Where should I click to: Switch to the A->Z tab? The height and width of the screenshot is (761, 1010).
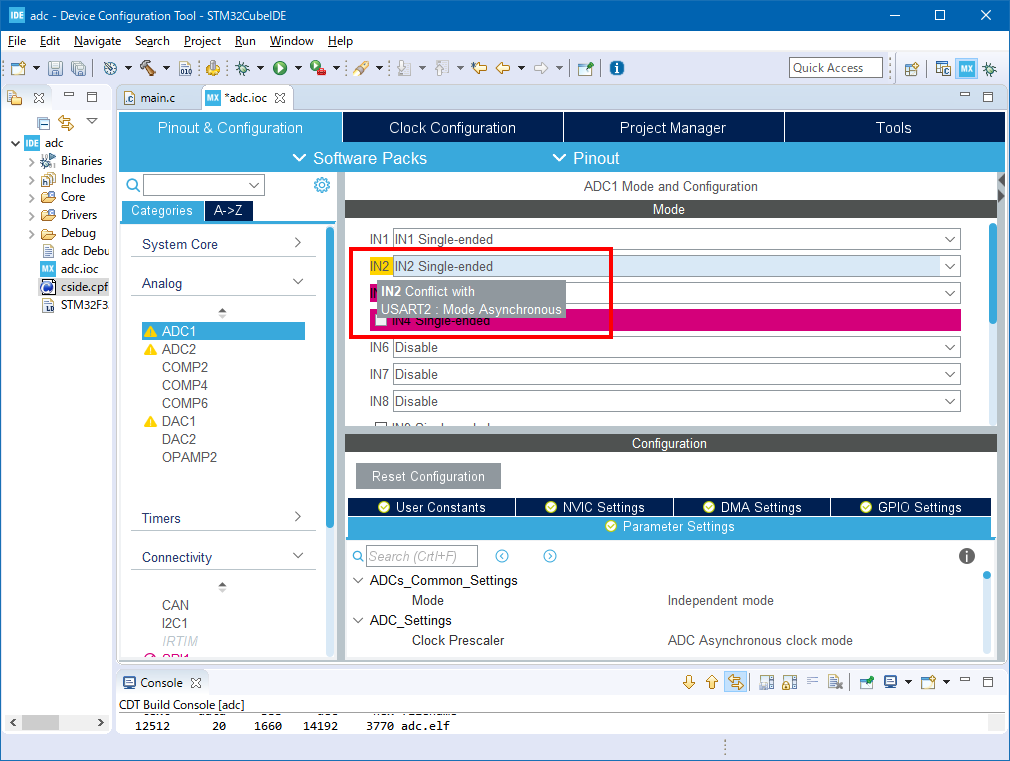click(x=228, y=211)
